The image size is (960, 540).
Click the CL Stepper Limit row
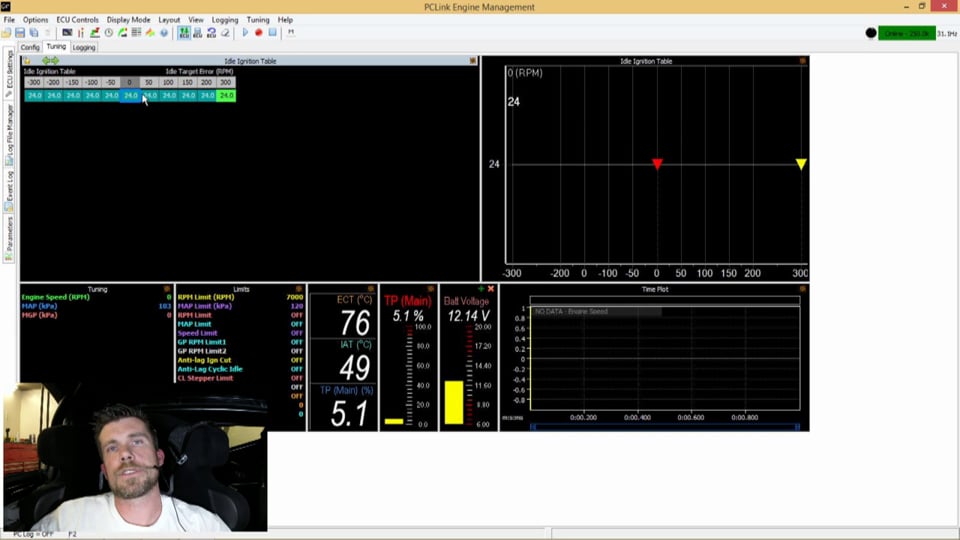(x=240, y=378)
